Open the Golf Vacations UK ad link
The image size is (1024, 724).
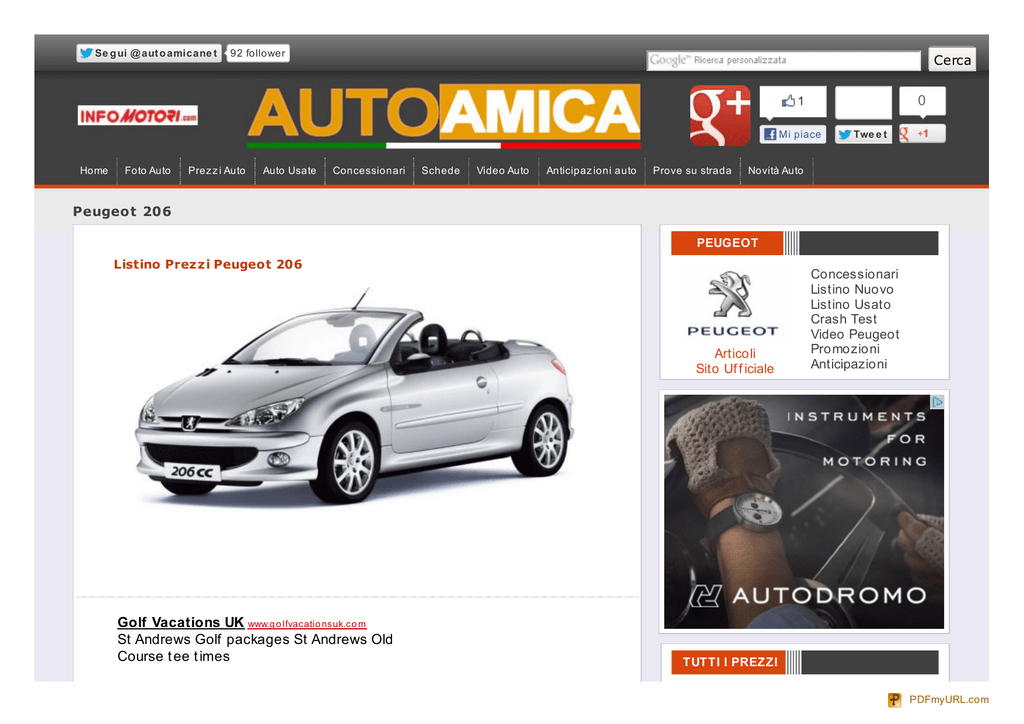[x=180, y=622]
